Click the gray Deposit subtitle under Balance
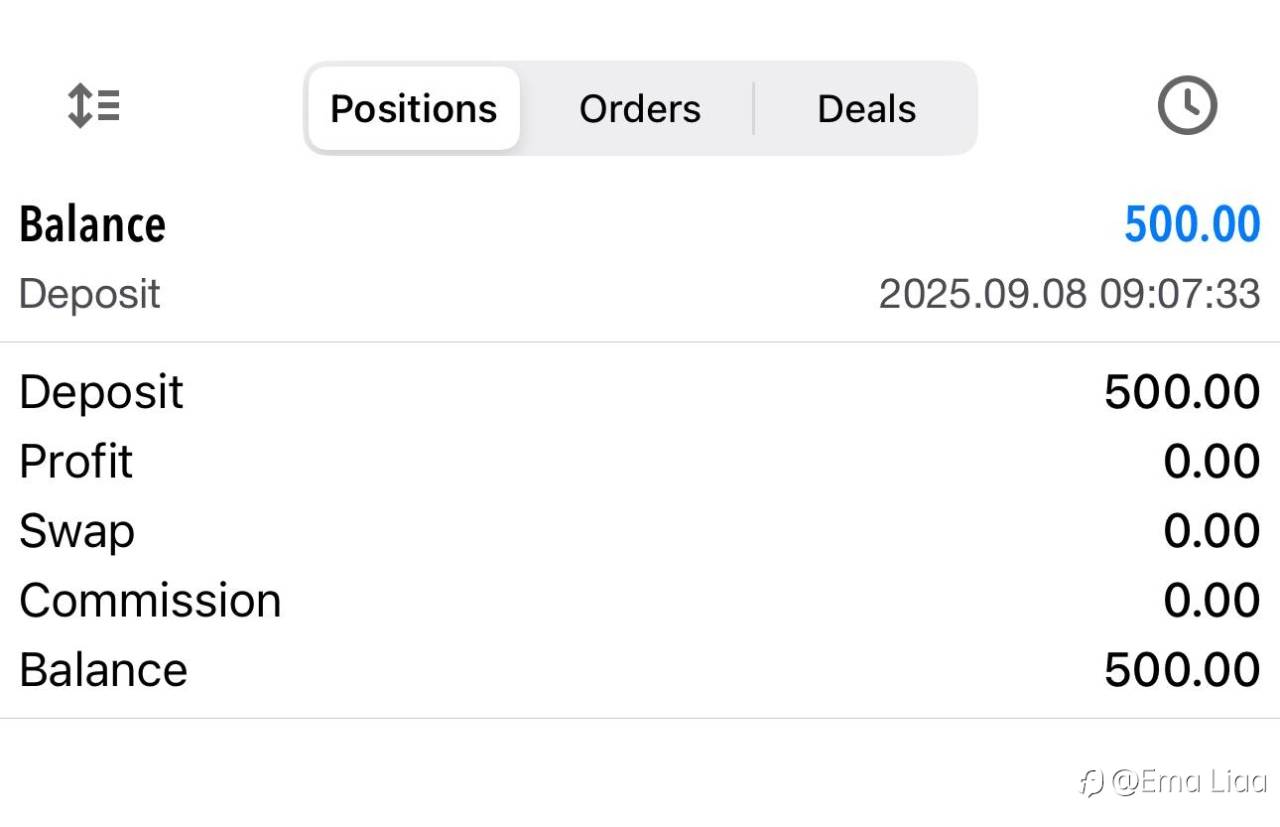The width and height of the screenshot is (1280, 827). pyautogui.click(x=89, y=294)
